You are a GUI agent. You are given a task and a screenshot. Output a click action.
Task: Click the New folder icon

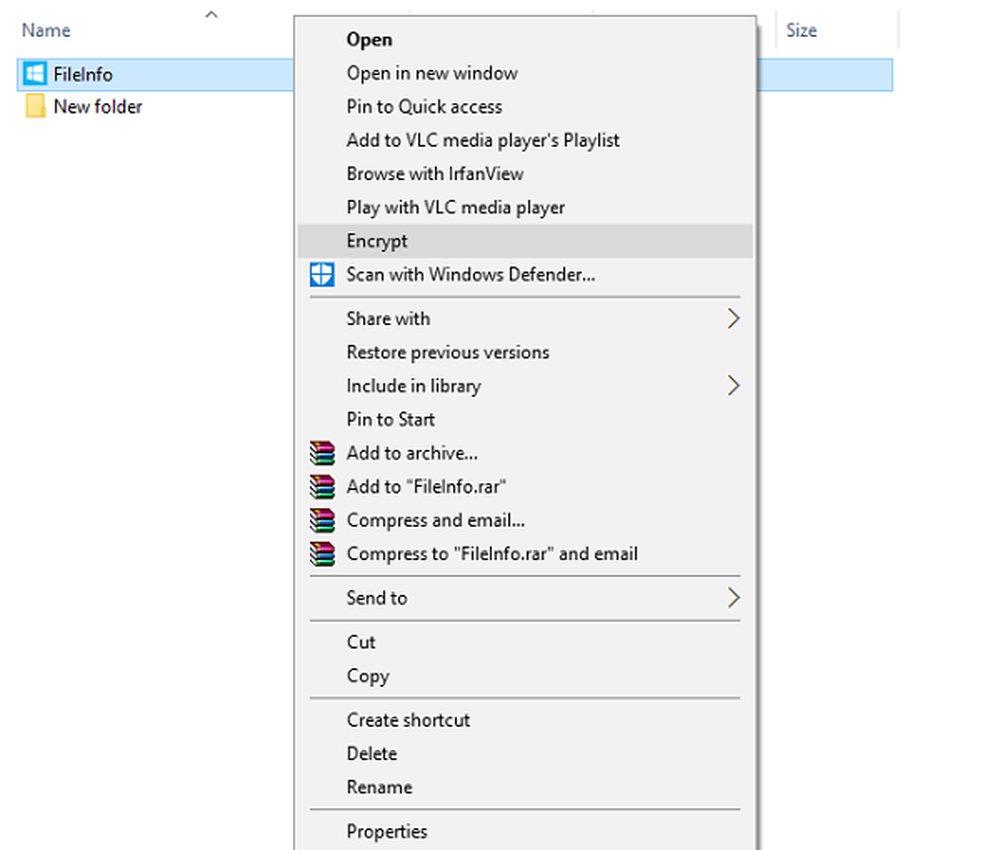pos(35,106)
